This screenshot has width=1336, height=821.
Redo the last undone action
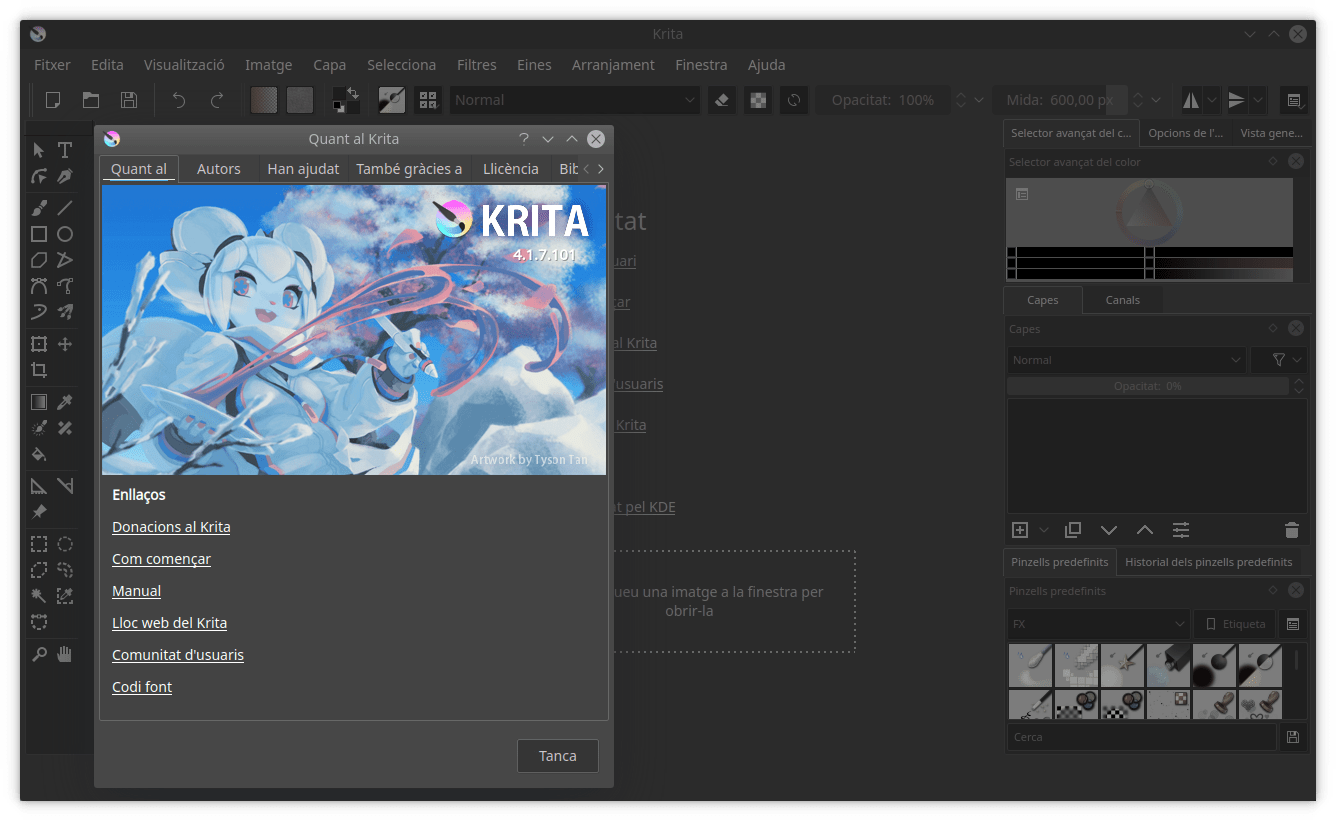point(217,100)
